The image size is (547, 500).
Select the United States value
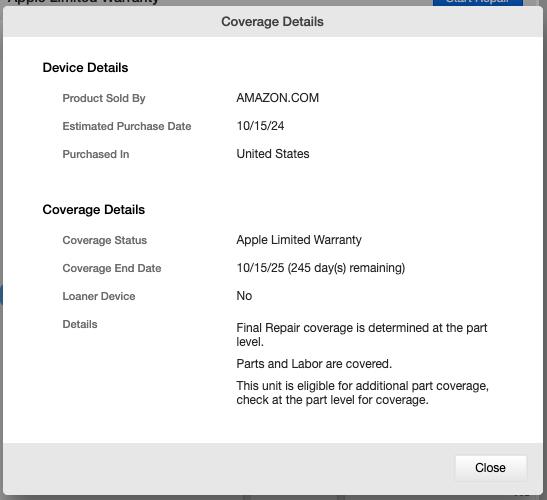(273, 154)
